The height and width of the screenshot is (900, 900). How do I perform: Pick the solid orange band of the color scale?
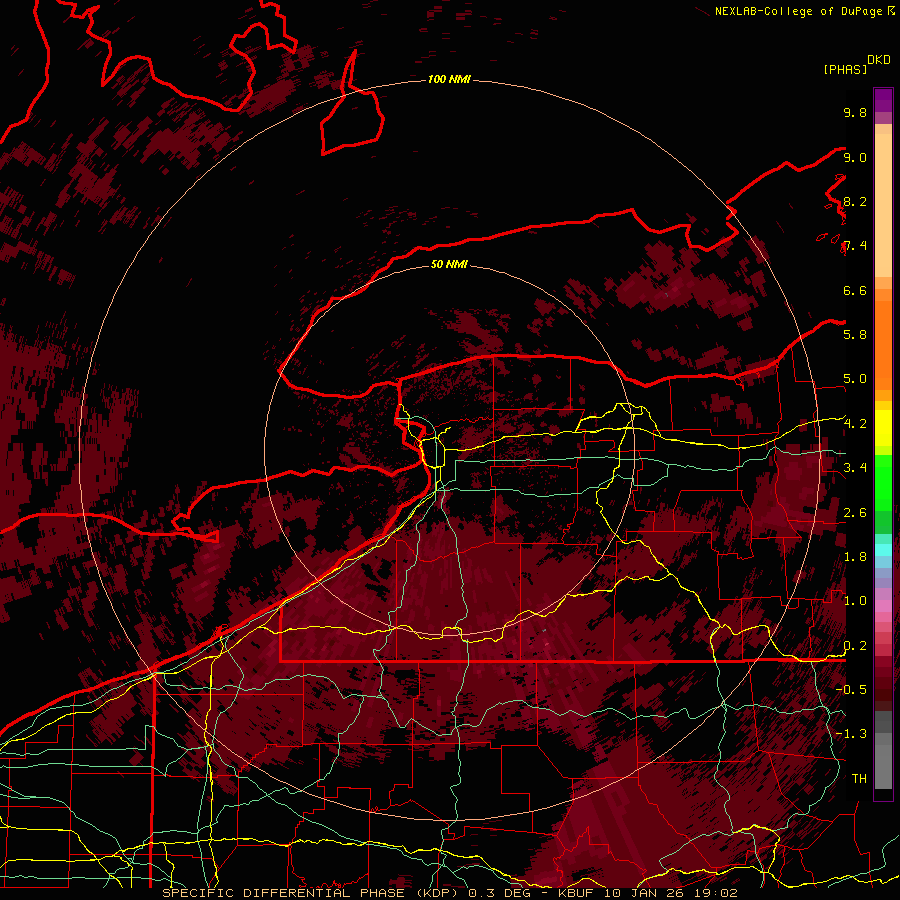click(x=883, y=346)
